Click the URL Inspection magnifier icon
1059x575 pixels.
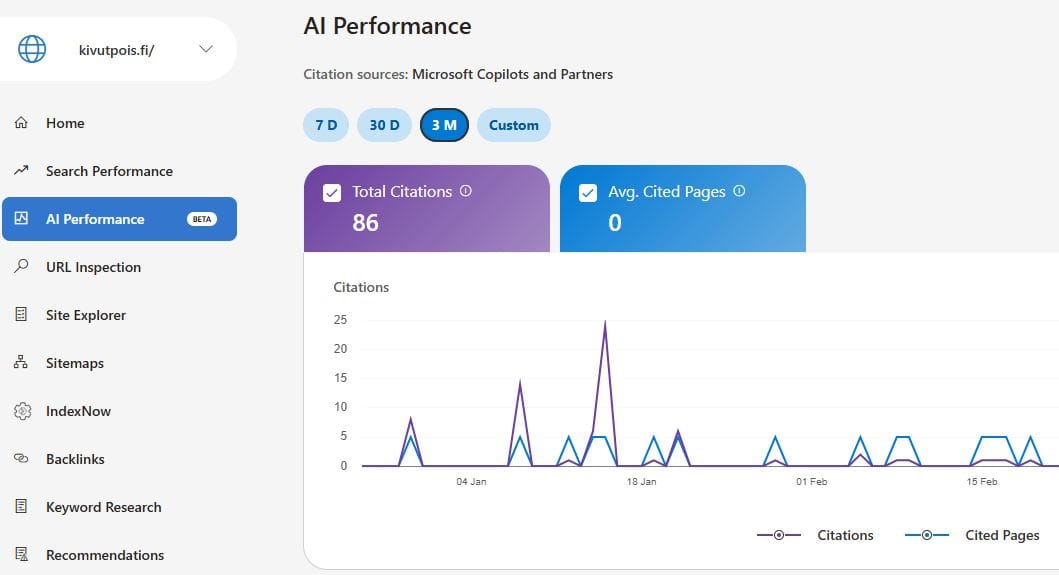coord(21,267)
